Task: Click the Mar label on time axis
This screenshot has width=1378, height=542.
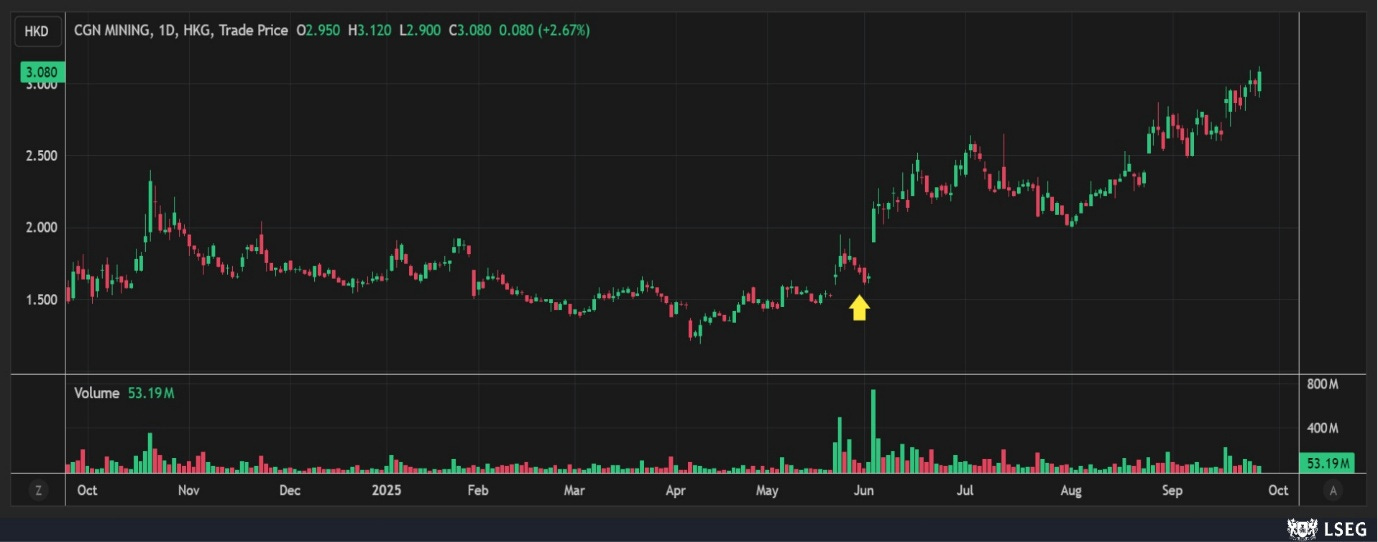Action: click(574, 491)
